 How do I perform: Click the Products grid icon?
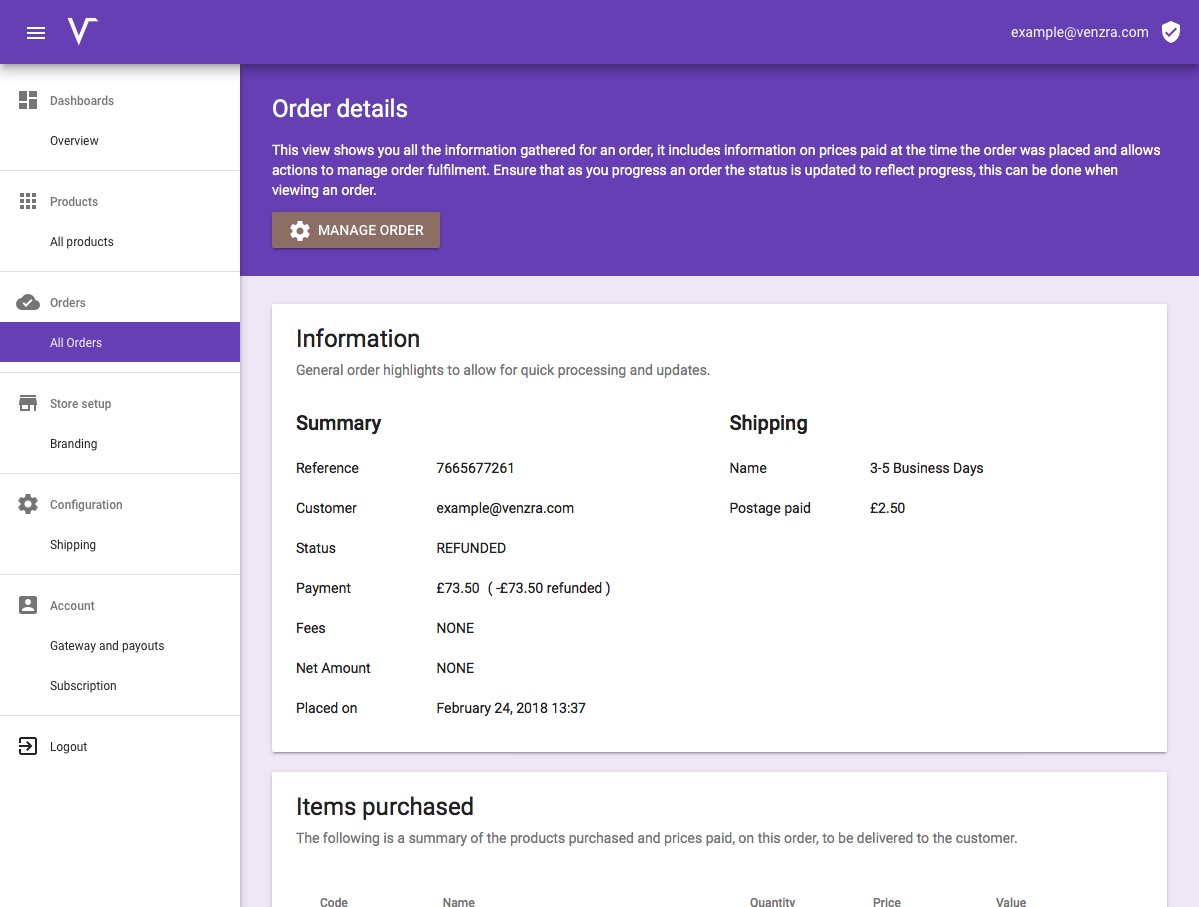(x=28, y=201)
